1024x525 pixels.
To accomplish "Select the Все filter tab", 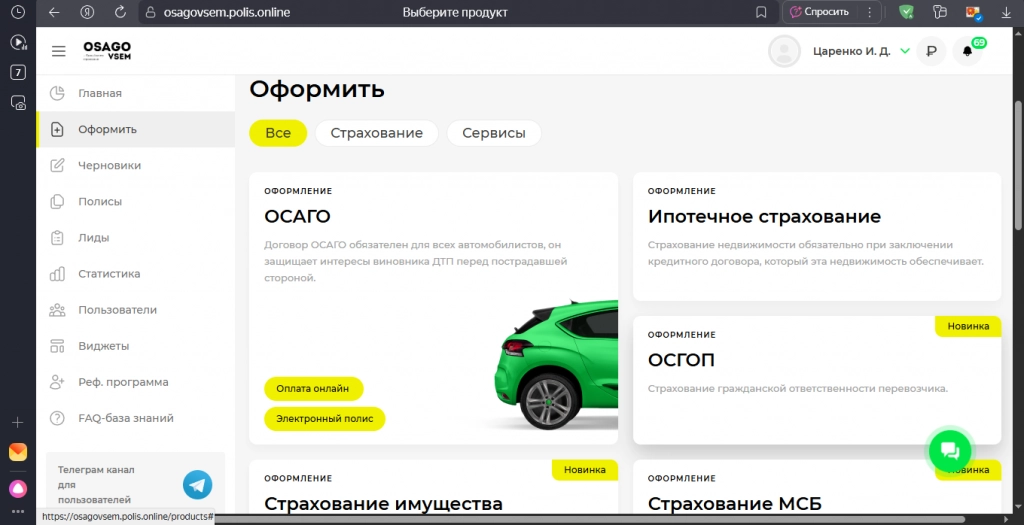I will pyautogui.click(x=278, y=133).
